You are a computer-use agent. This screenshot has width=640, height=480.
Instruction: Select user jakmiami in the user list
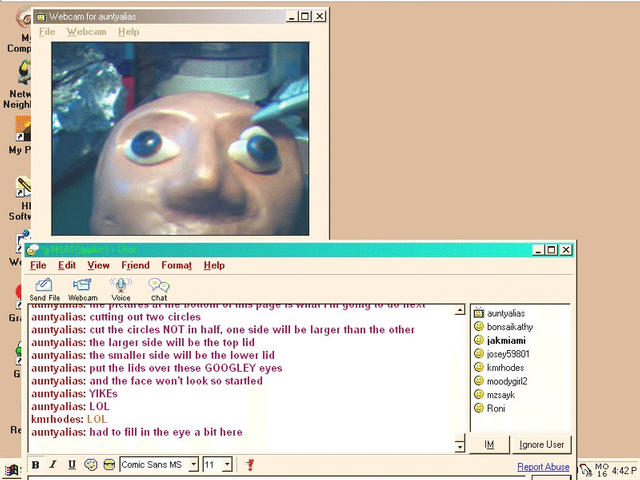506,340
